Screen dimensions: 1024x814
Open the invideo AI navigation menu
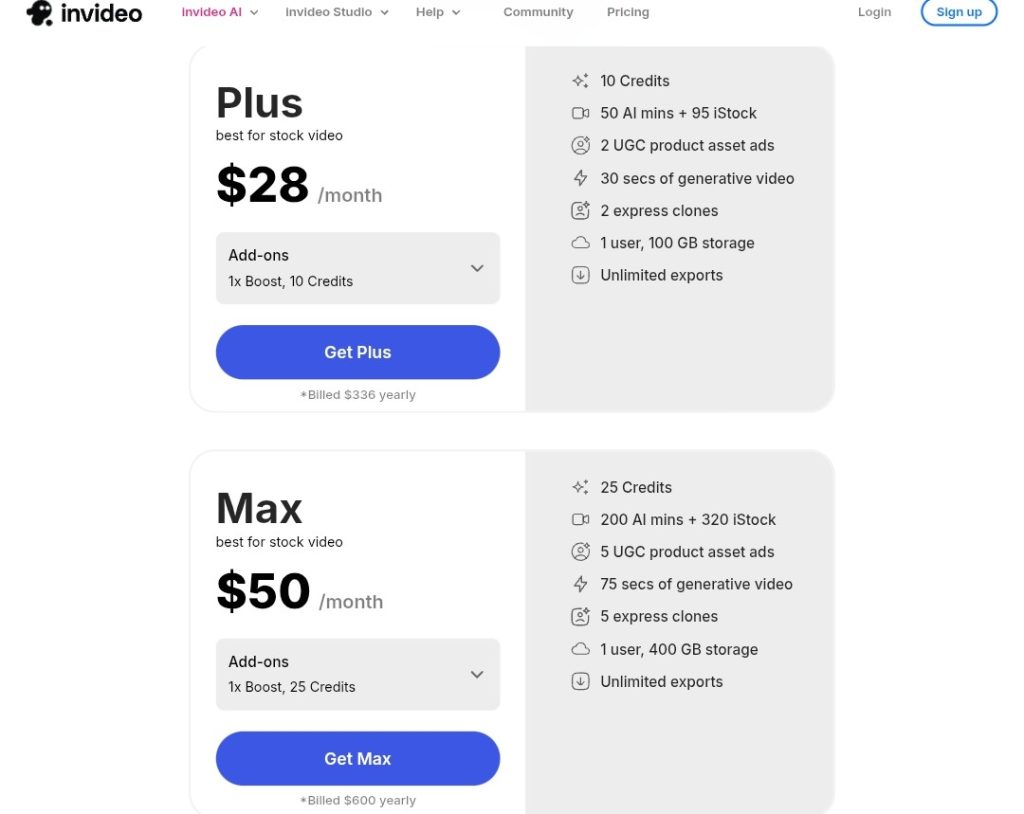(x=220, y=12)
